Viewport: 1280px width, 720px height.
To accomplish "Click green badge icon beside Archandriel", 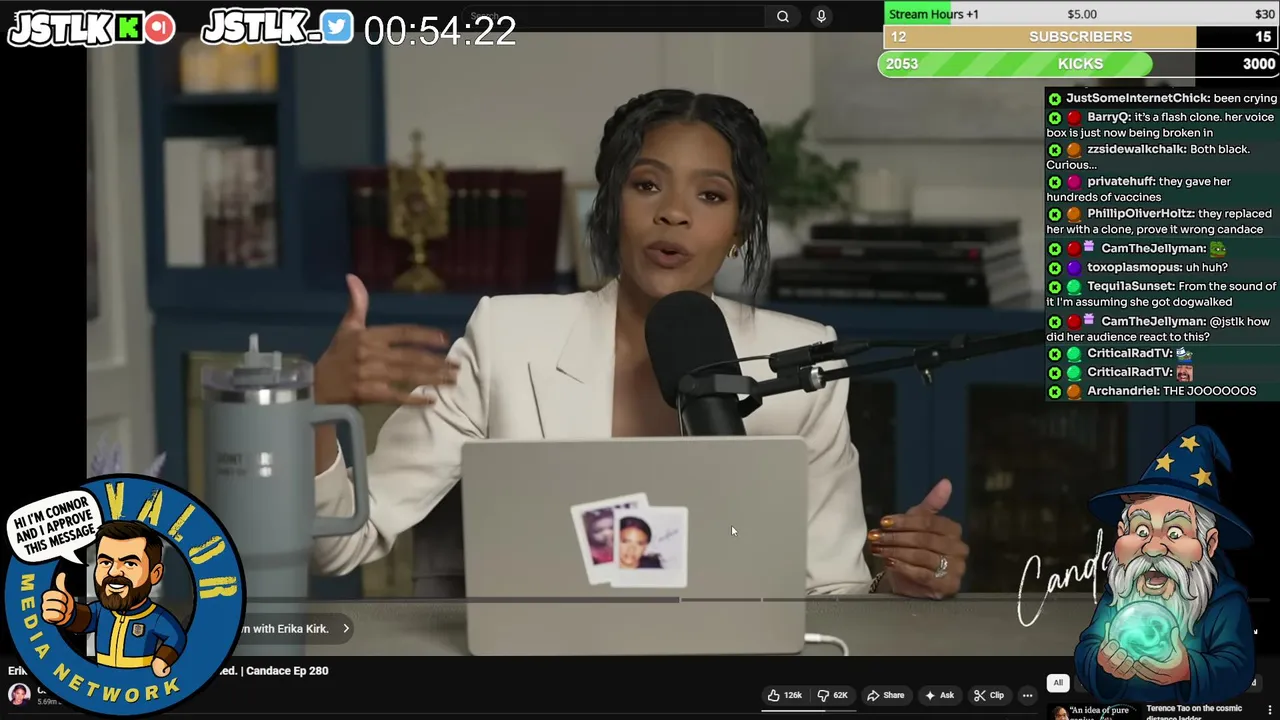I will (1054, 392).
